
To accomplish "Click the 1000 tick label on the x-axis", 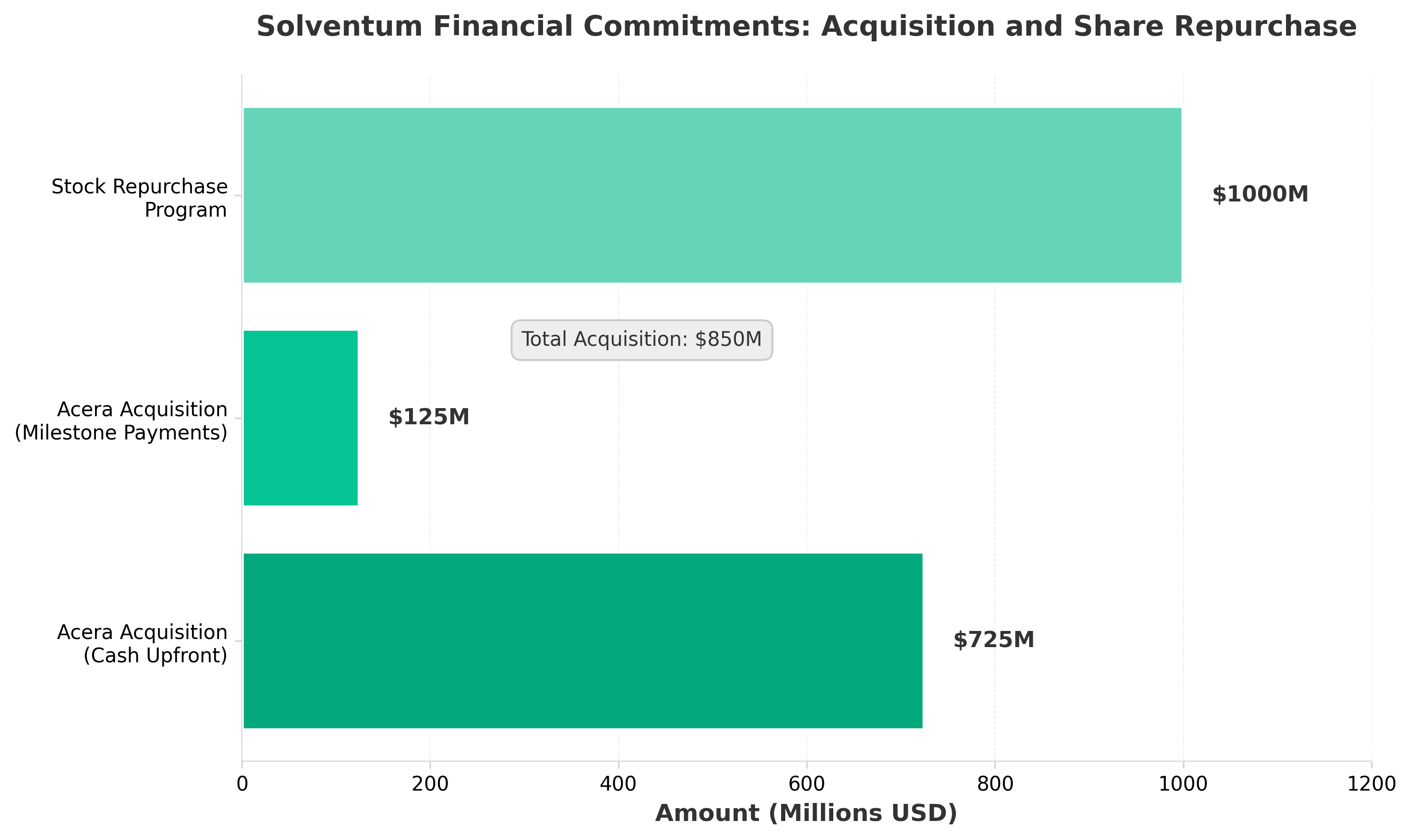I will coord(1182,784).
